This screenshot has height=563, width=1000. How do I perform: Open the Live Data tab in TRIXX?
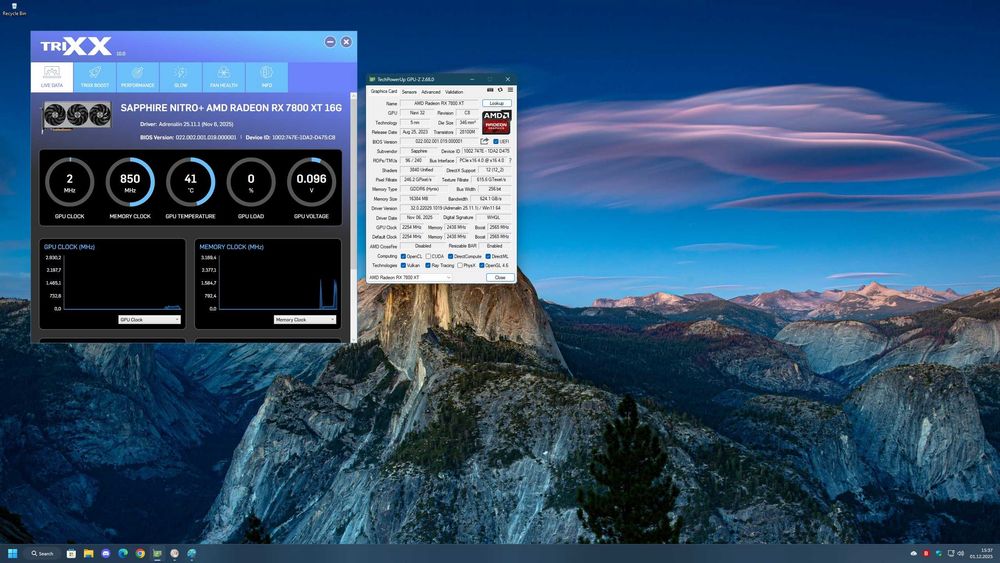click(x=52, y=77)
